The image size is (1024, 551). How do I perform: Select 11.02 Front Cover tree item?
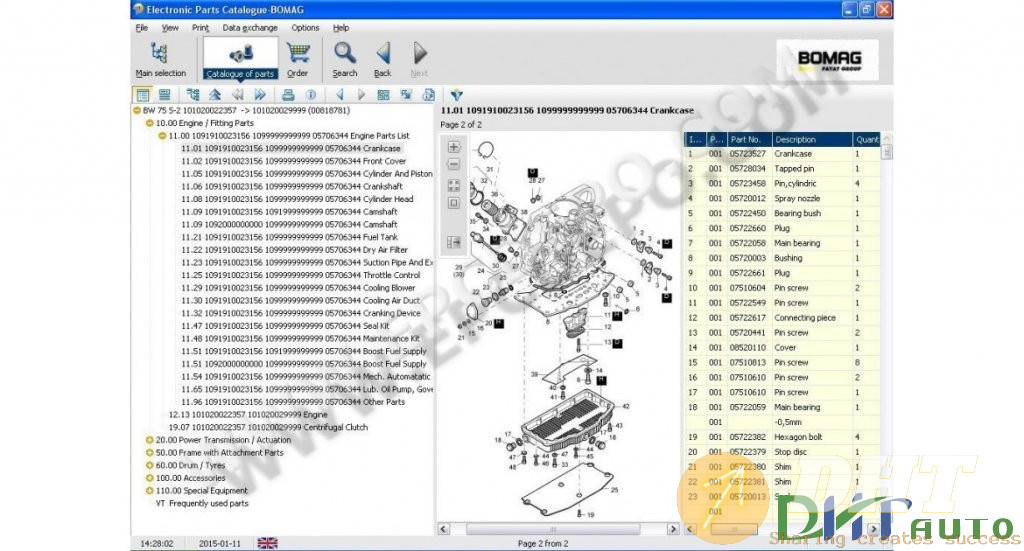pyautogui.click(x=294, y=161)
